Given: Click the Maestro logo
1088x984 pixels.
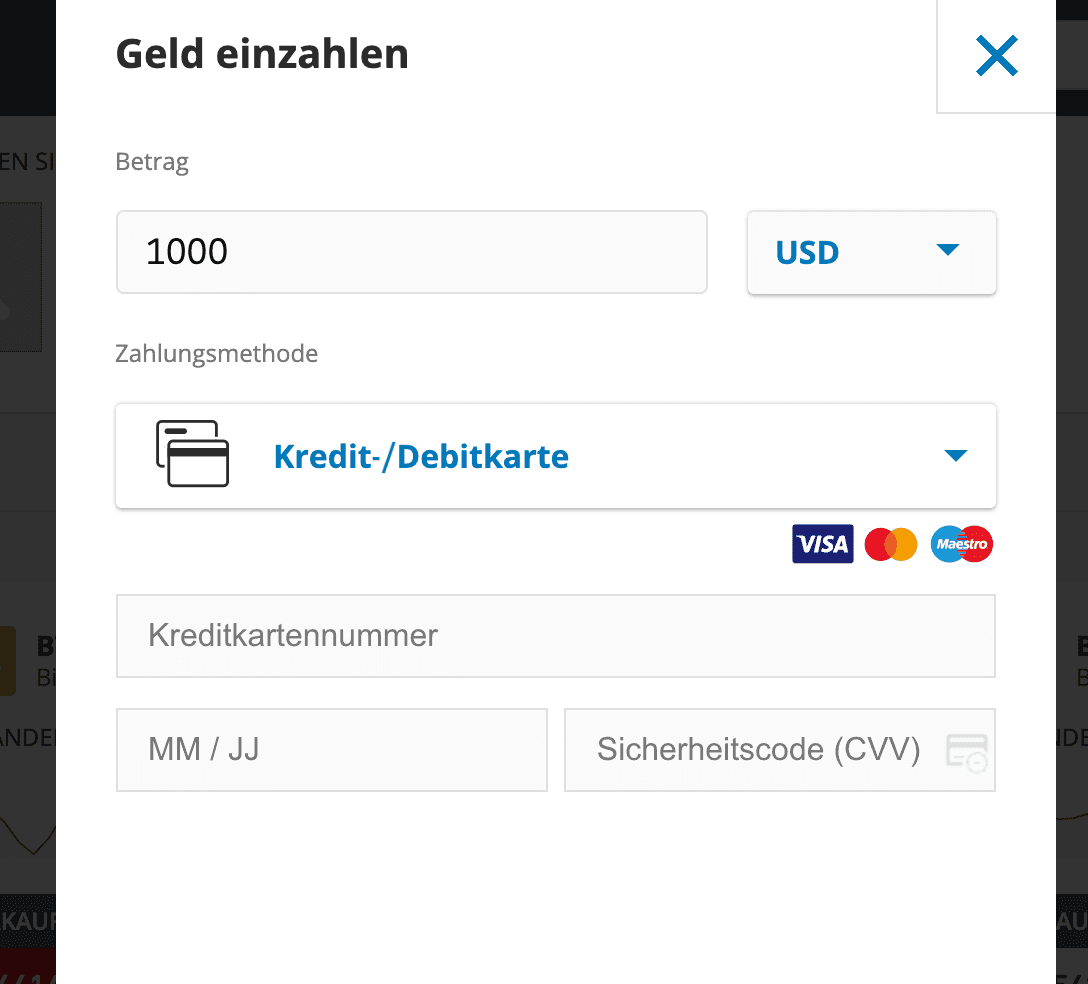Looking at the screenshot, I should (x=961, y=544).
